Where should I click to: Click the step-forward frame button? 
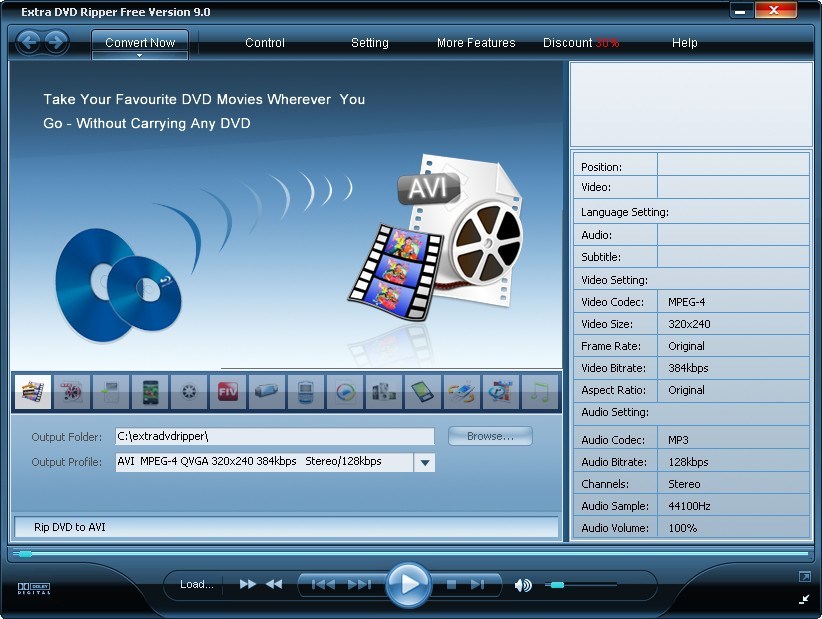(478, 584)
